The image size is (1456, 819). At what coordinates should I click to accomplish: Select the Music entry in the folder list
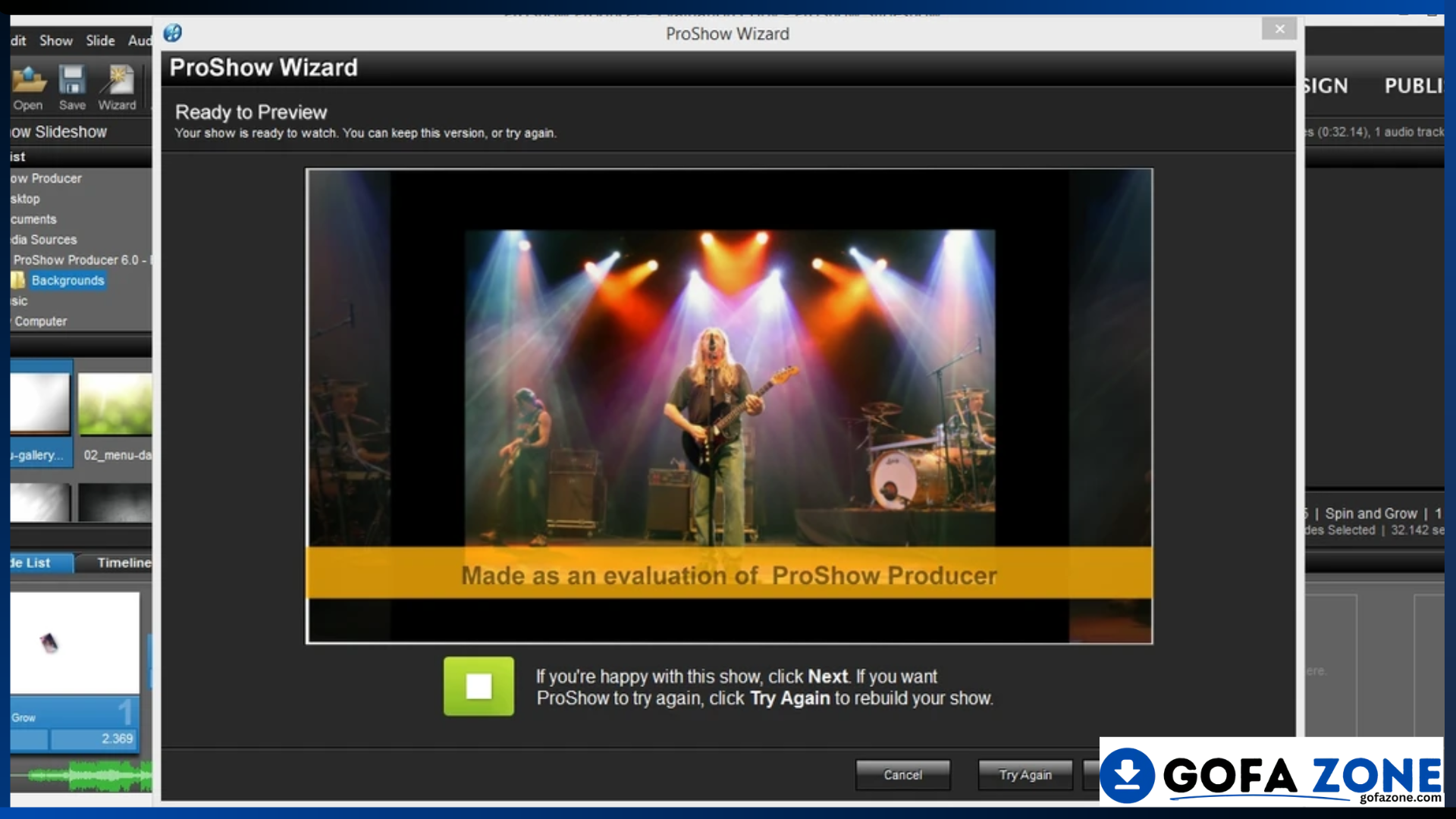19,301
